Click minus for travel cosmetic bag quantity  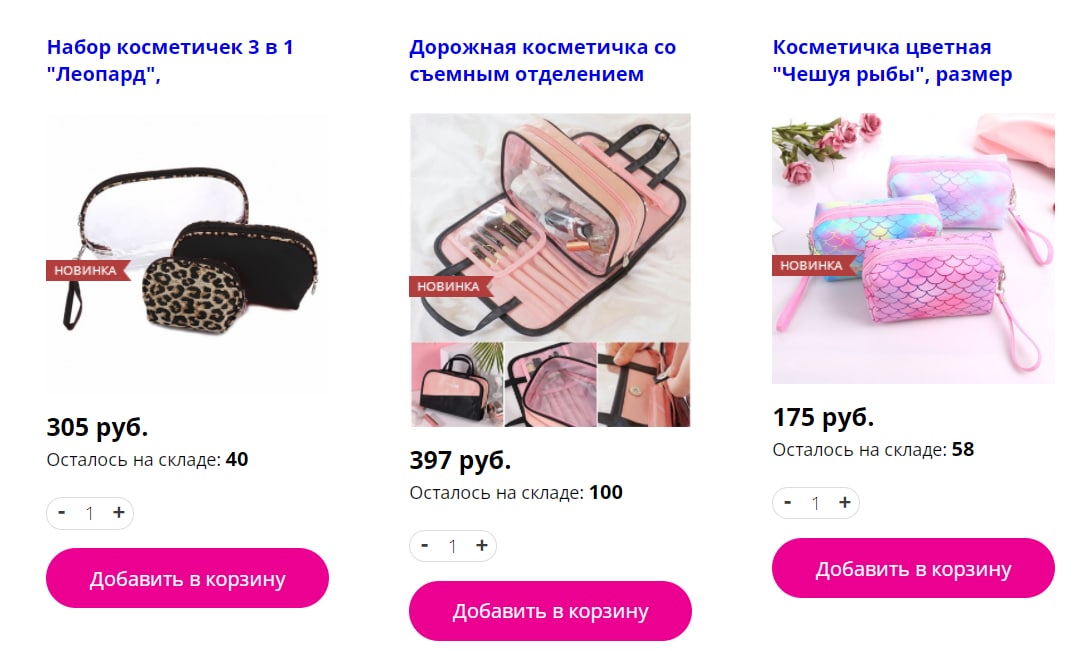coord(425,545)
